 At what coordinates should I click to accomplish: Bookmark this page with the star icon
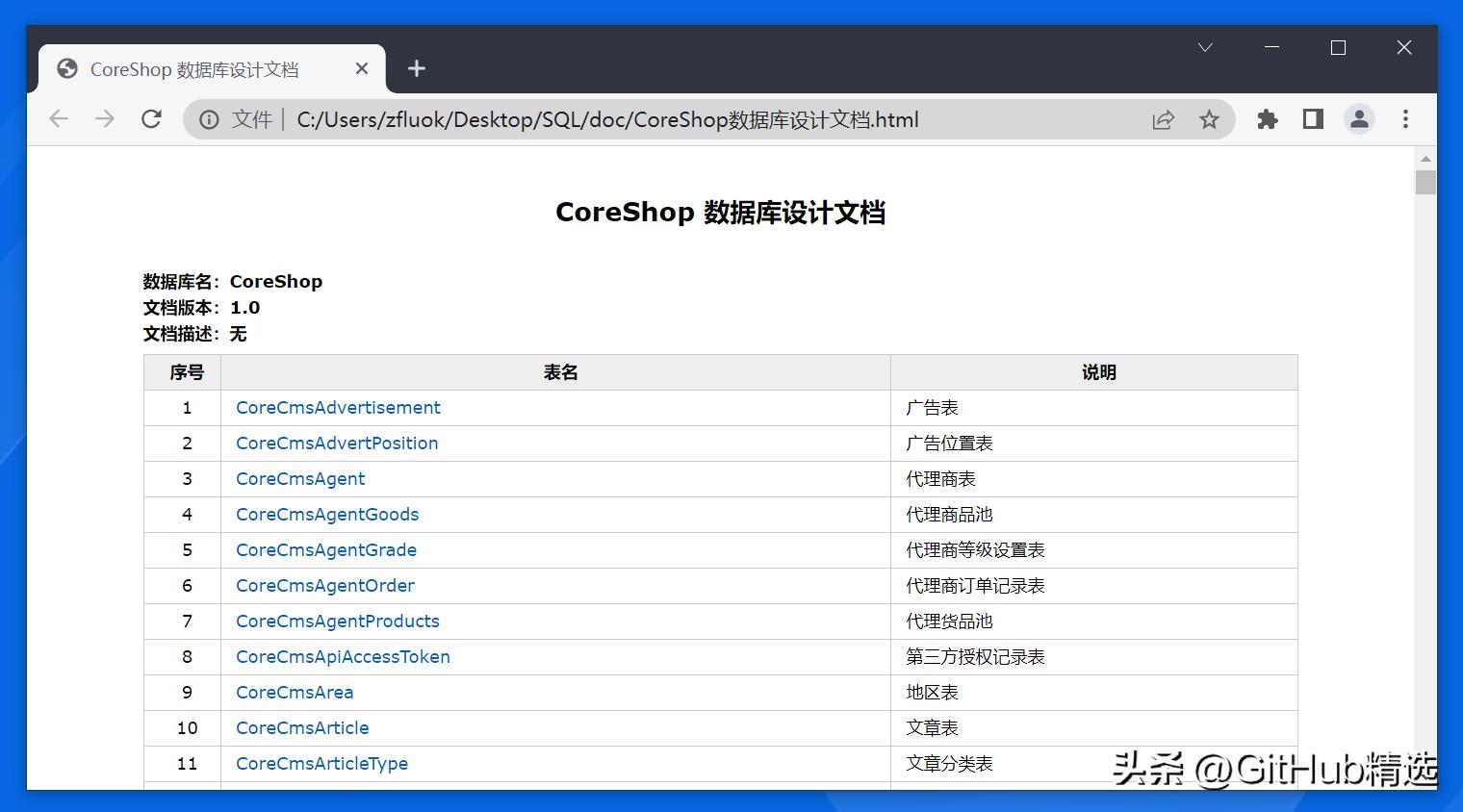pyautogui.click(x=1209, y=120)
